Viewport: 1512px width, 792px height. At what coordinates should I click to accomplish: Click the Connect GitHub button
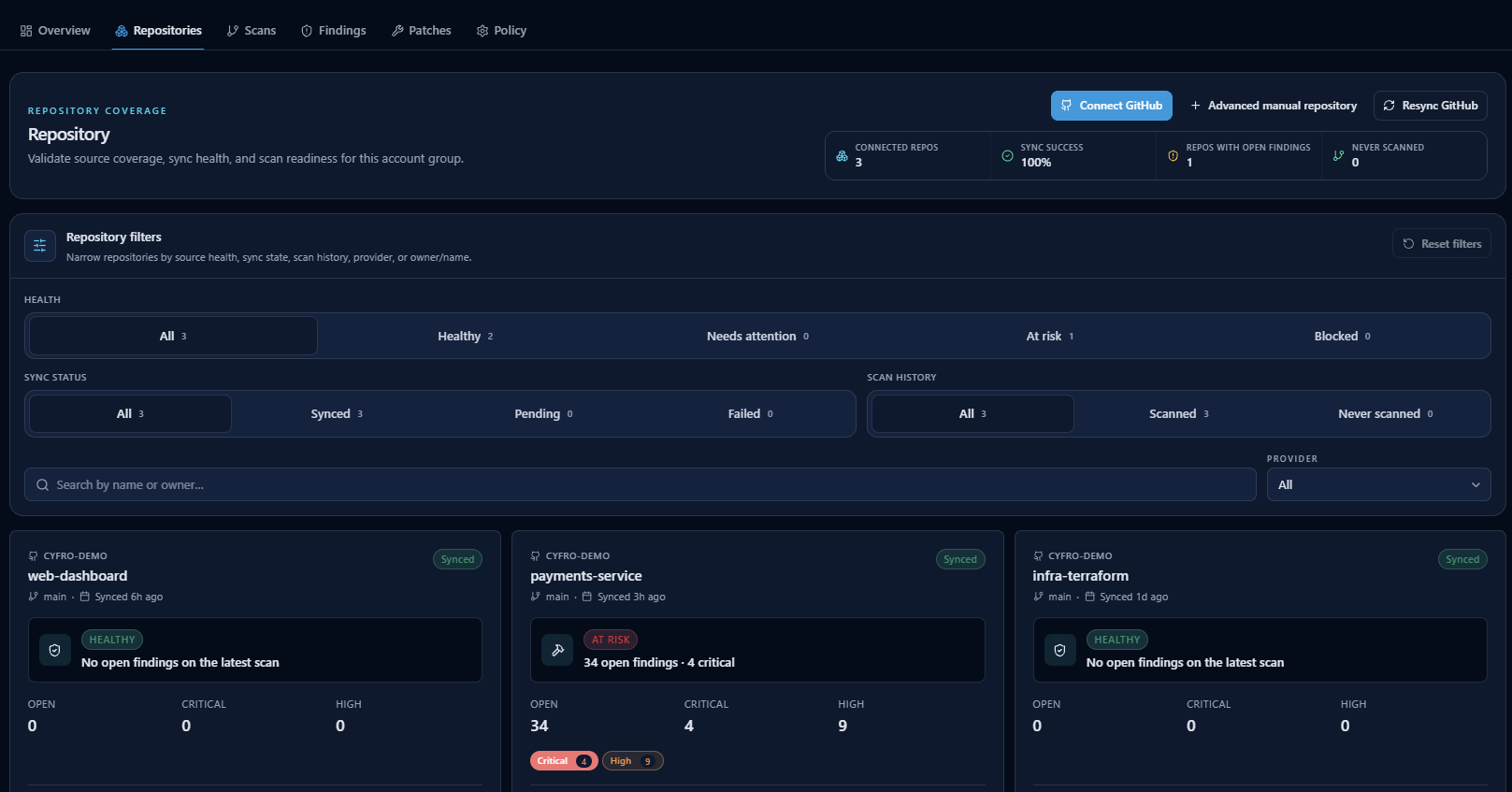1112,106
